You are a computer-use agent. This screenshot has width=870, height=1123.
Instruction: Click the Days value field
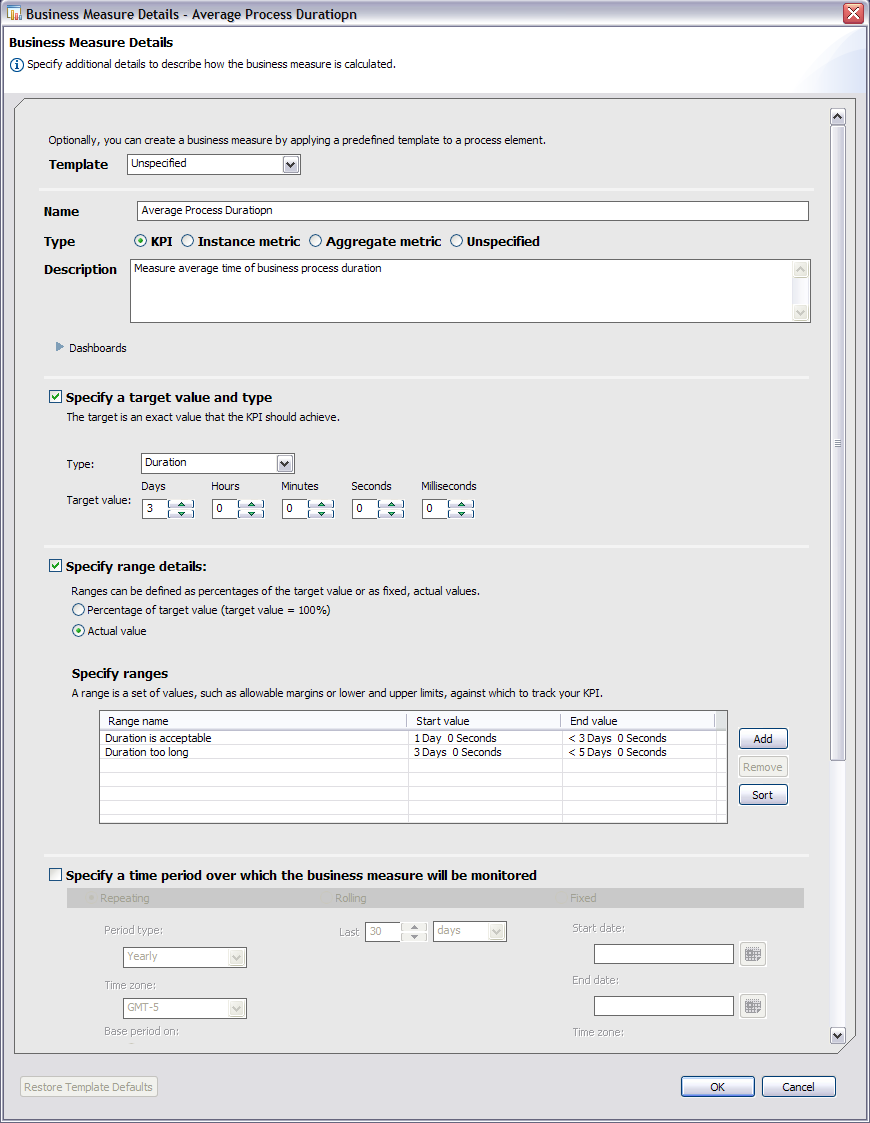pos(155,509)
